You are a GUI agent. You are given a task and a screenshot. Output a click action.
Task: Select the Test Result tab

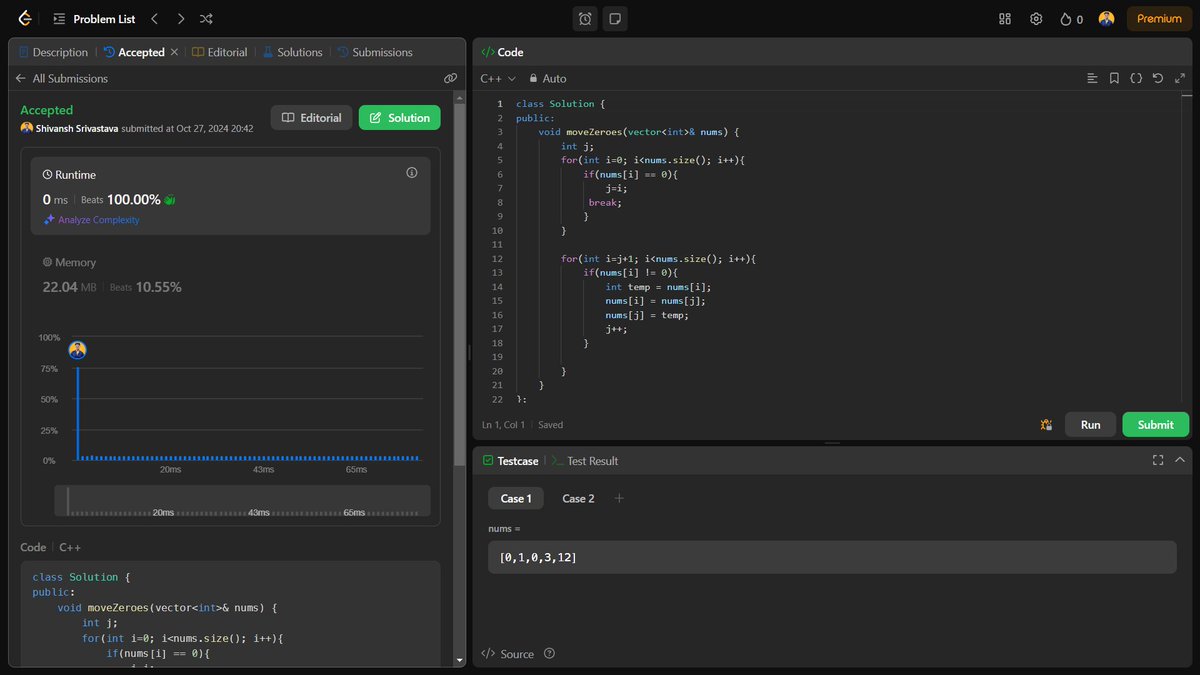tap(585, 461)
